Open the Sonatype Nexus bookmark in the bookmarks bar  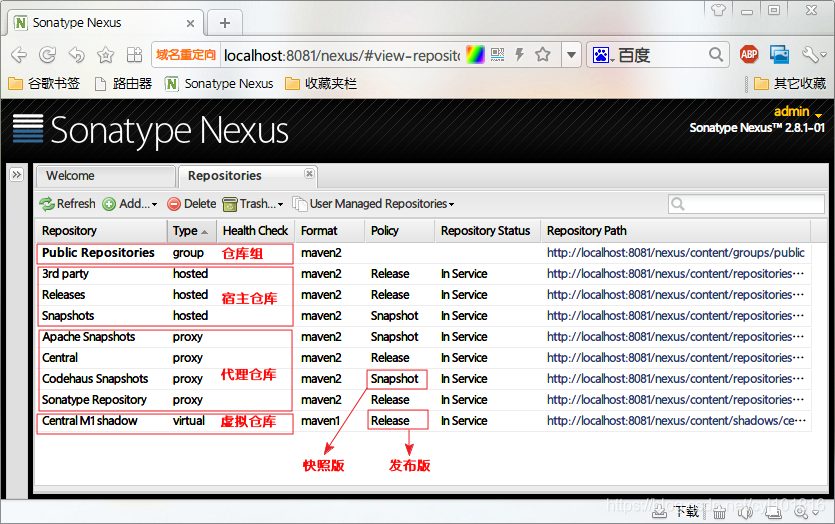(x=219, y=84)
